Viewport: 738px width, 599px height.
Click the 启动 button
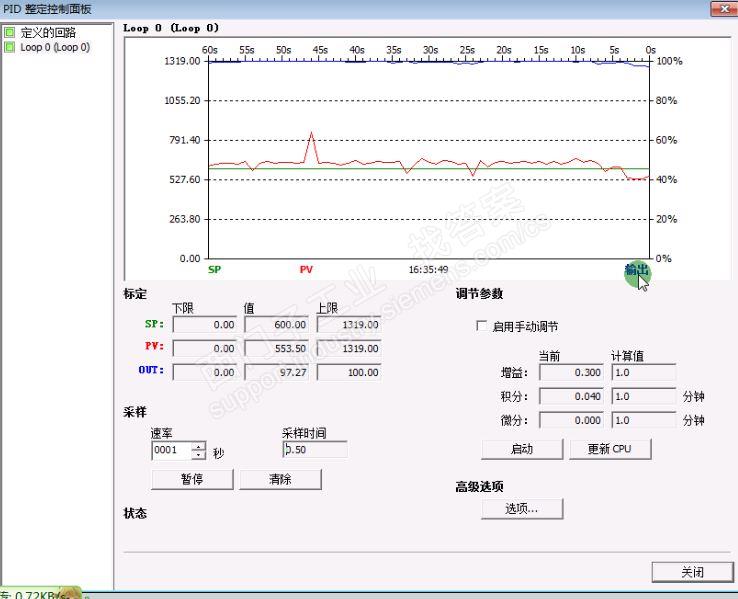point(522,449)
